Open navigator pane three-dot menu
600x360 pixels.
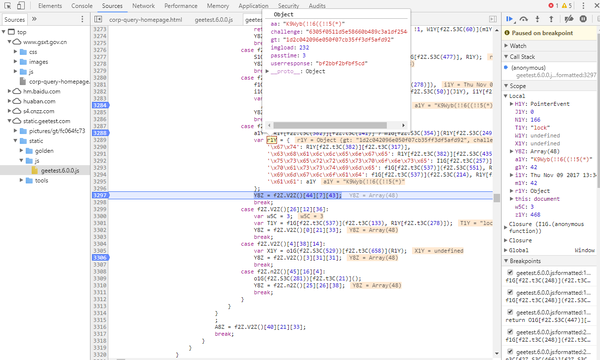coord(82,19)
